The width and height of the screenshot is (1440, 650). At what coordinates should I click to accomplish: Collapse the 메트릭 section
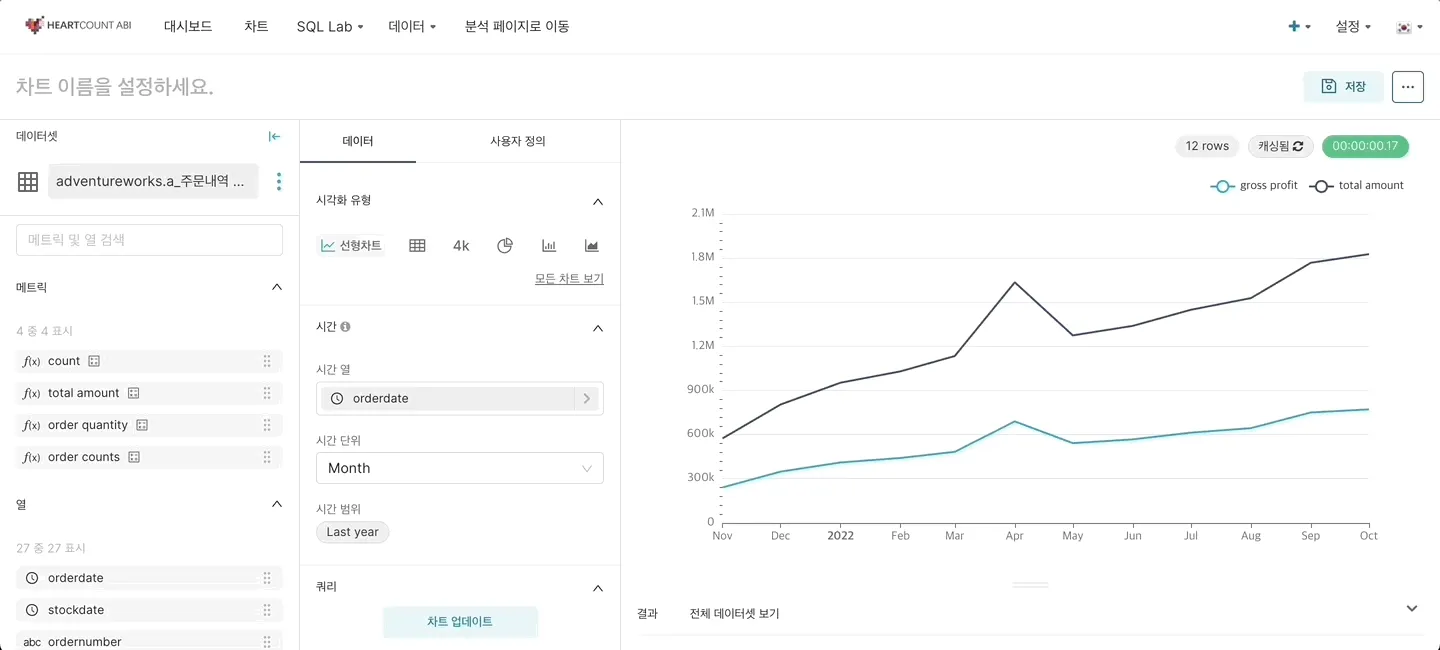click(277, 287)
